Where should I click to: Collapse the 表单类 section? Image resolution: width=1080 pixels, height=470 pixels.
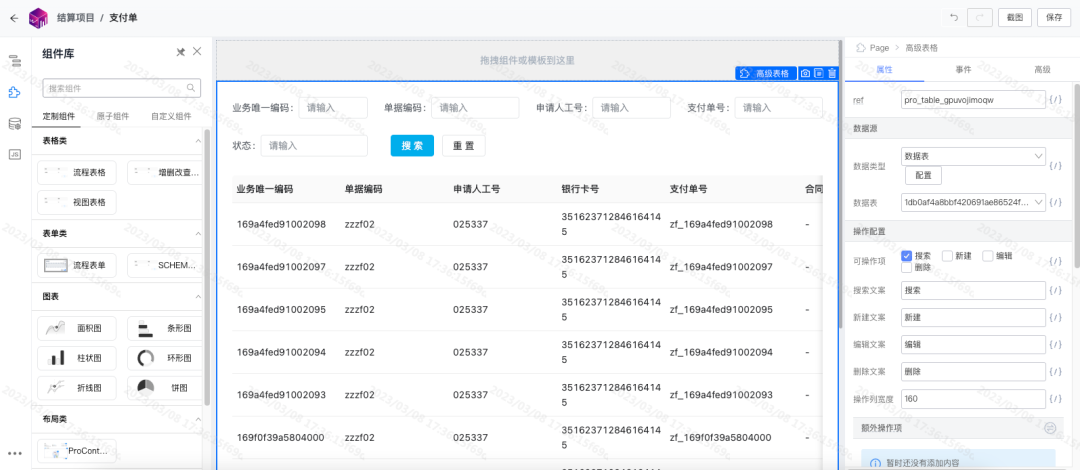(198, 234)
